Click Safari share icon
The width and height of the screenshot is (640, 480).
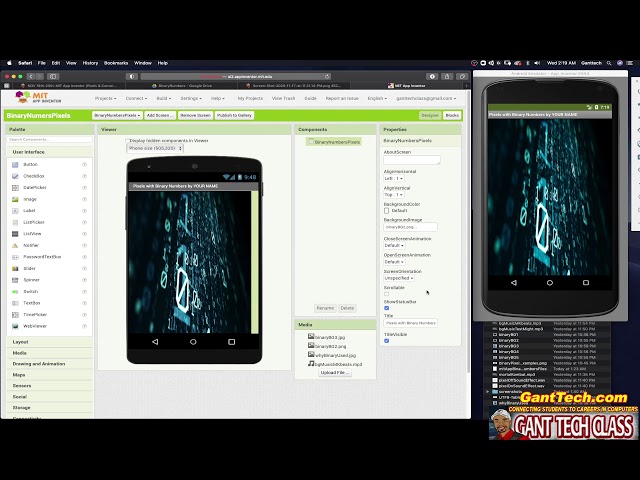click(447, 76)
